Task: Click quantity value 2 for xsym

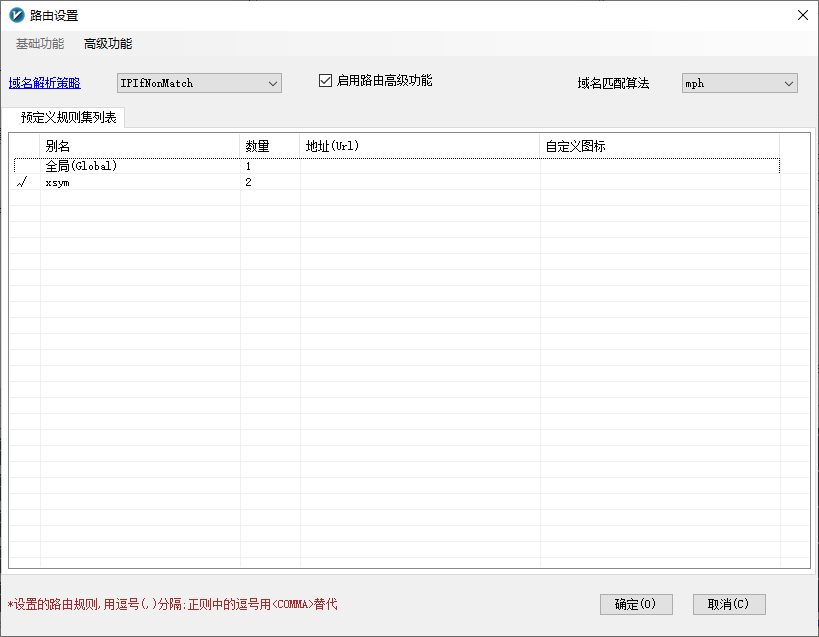Action: pyautogui.click(x=248, y=182)
